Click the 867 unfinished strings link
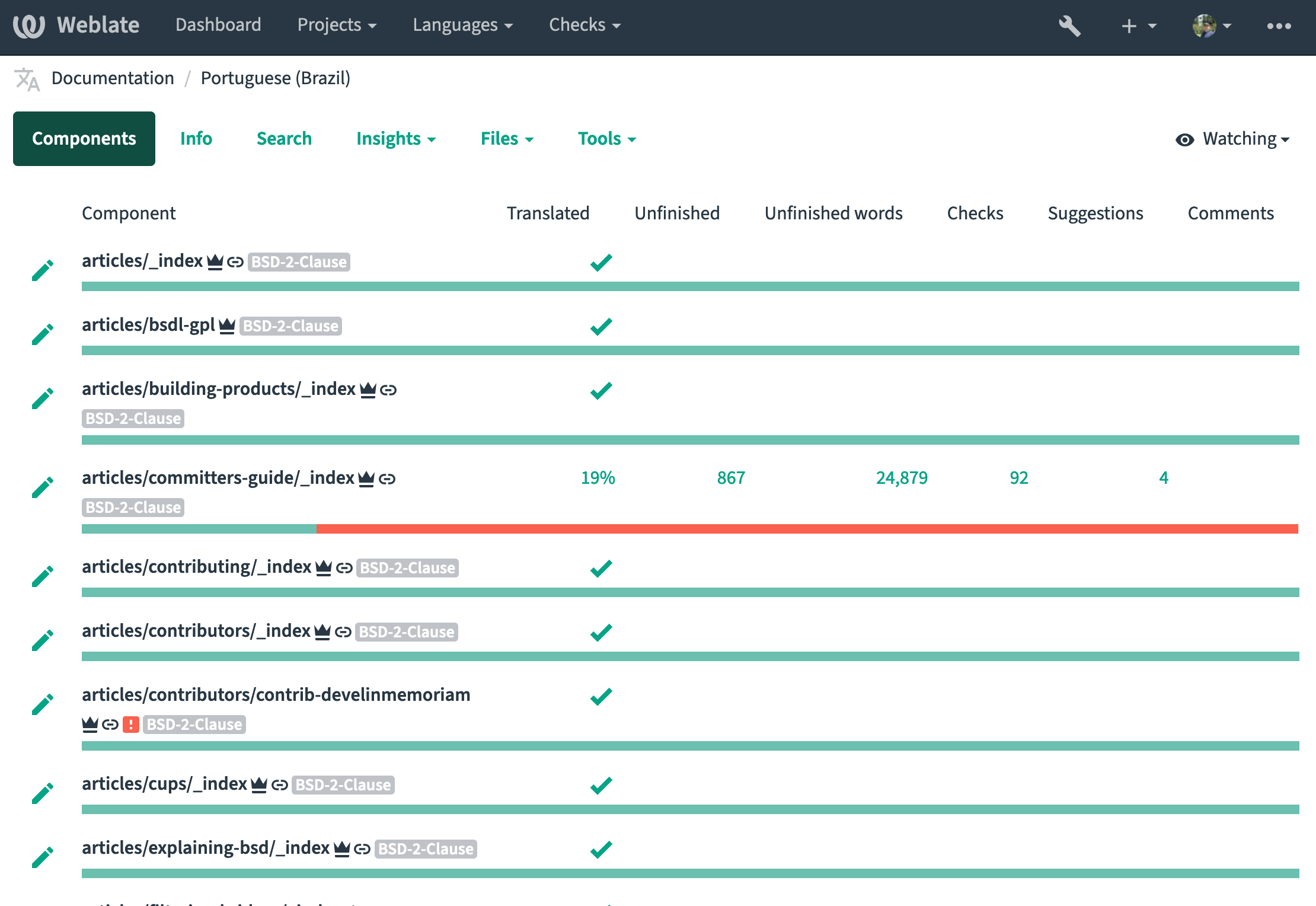The image size is (1316, 906). click(x=730, y=478)
